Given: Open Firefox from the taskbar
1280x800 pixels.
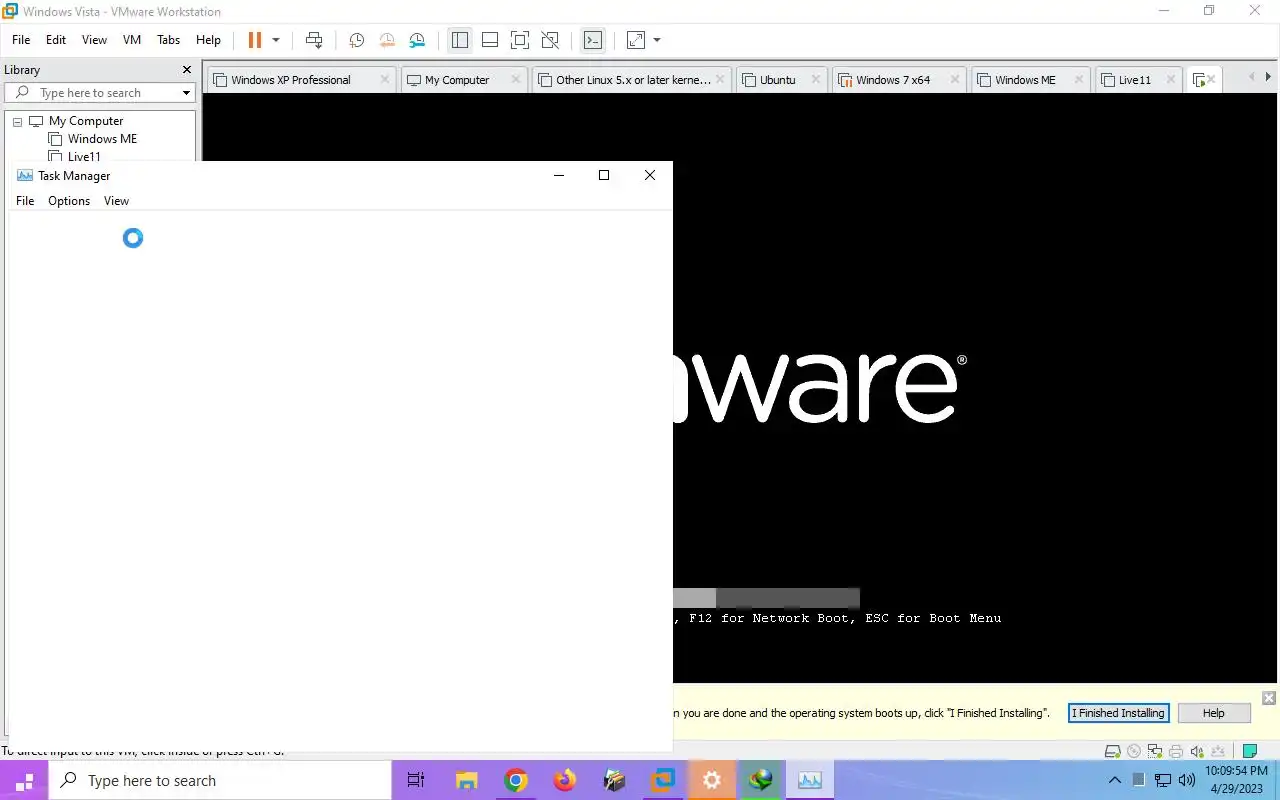Looking at the screenshot, I should pyautogui.click(x=564, y=780).
